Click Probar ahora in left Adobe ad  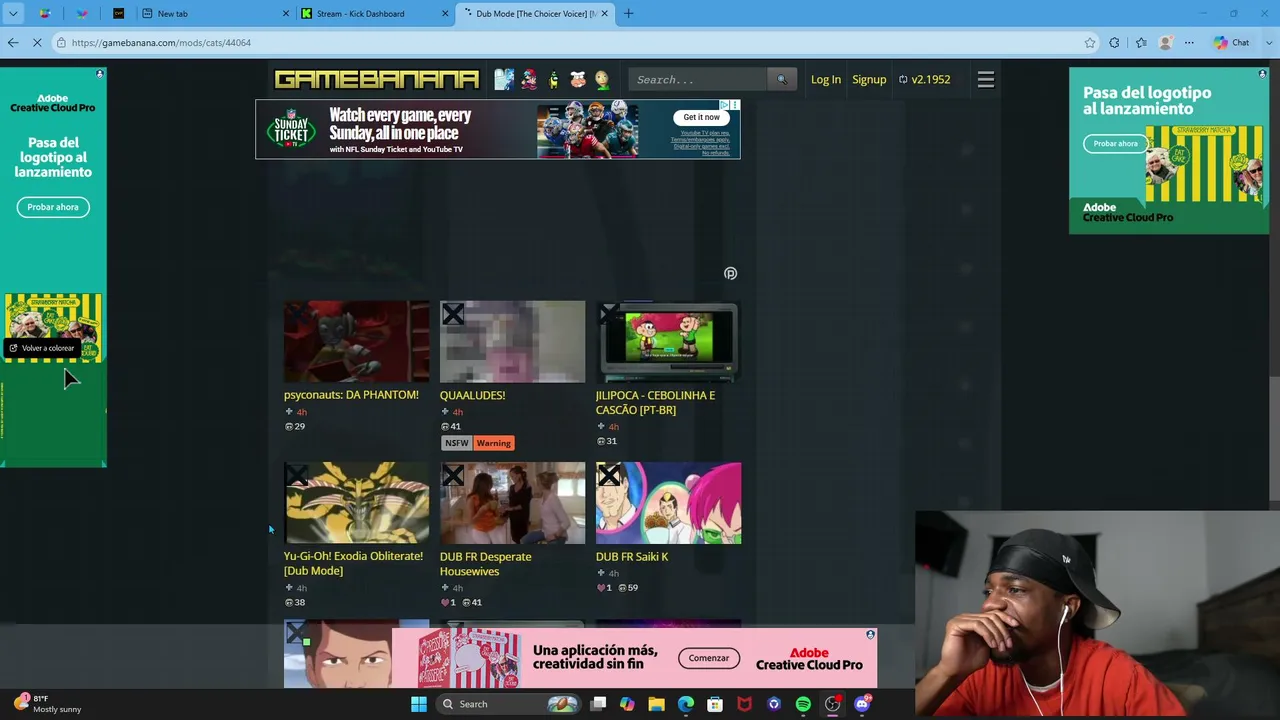click(53, 207)
